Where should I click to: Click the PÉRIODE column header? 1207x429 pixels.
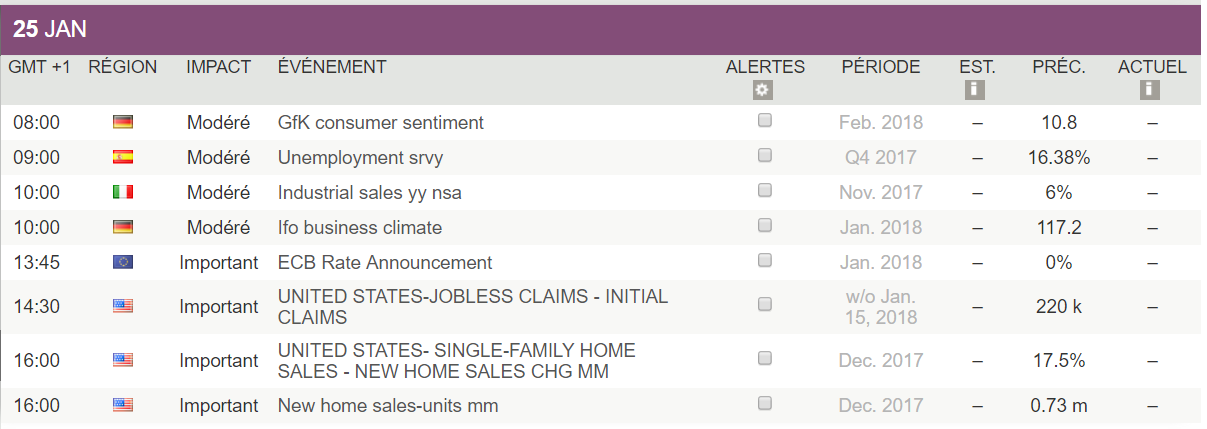(x=880, y=67)
